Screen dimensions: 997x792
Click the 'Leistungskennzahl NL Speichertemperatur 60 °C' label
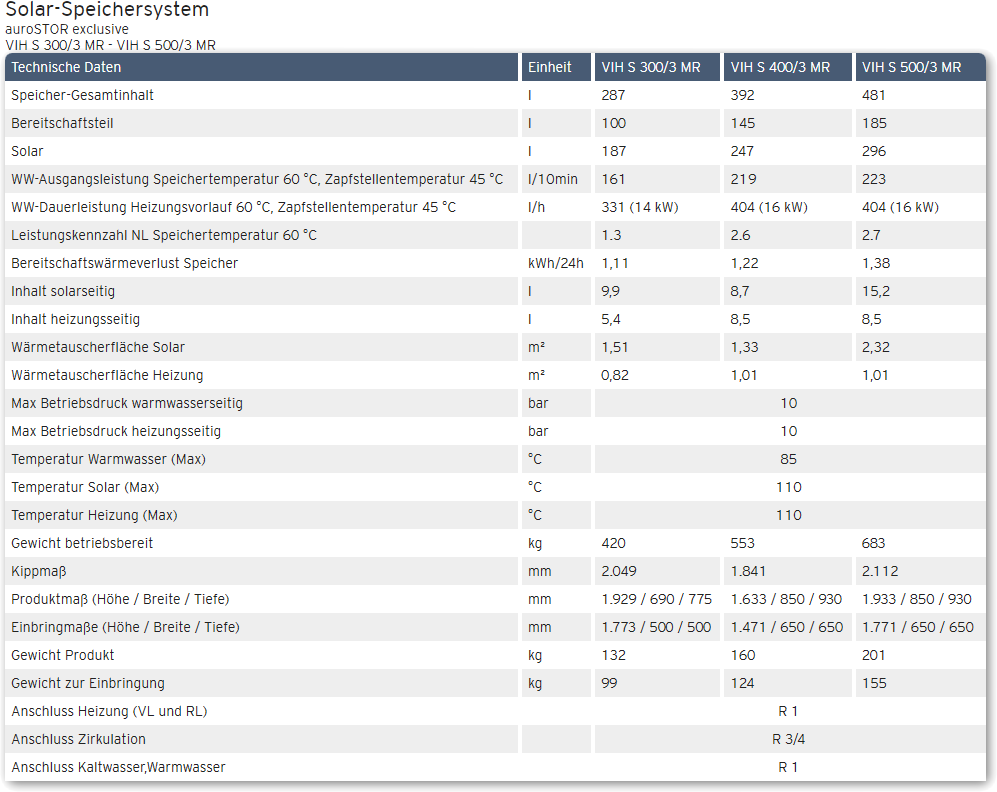(x=164, y=235)
